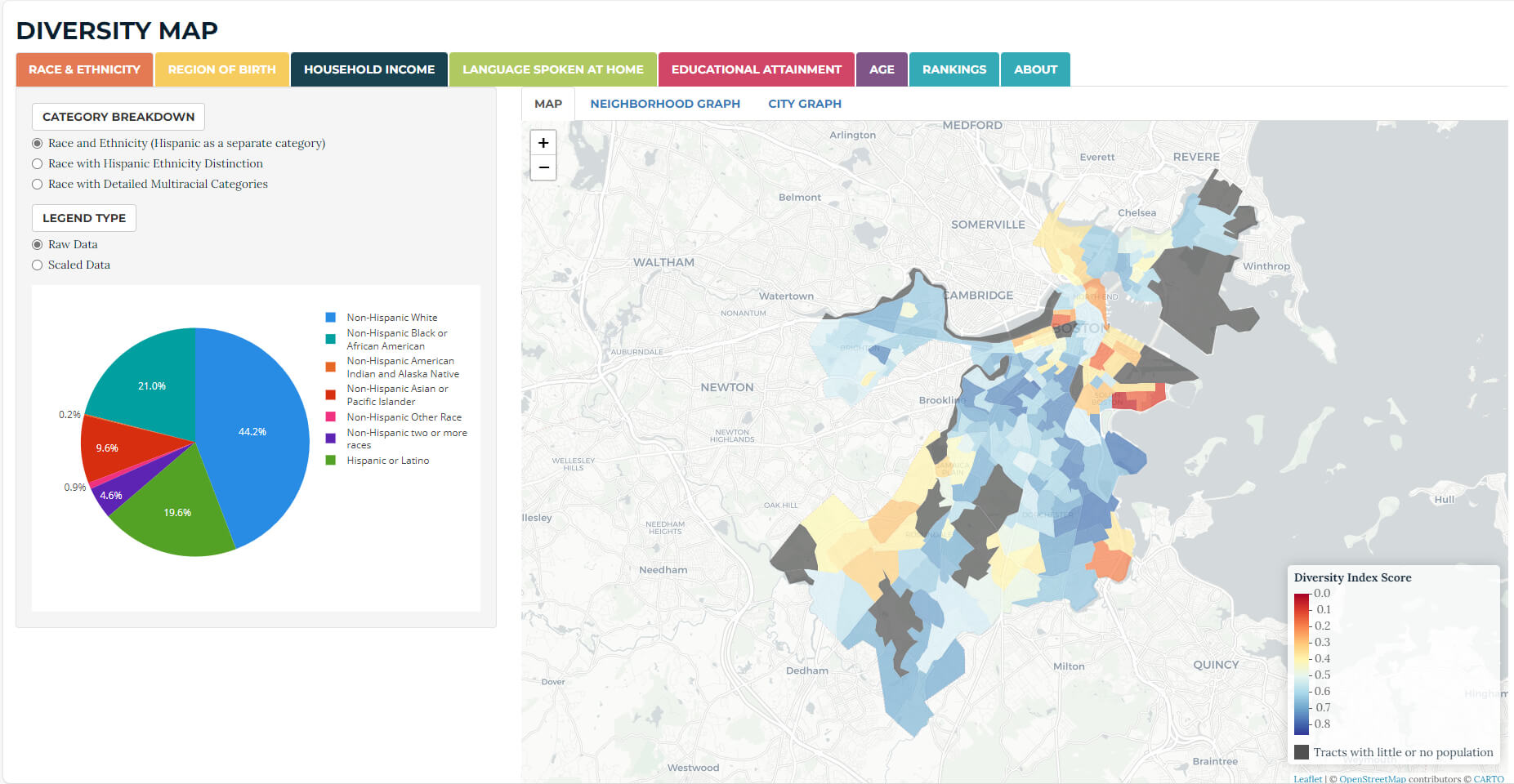Click the Non-Hispanic two or more races square
The height and width of the screenshot is (784, 1514).
point(331,439)
